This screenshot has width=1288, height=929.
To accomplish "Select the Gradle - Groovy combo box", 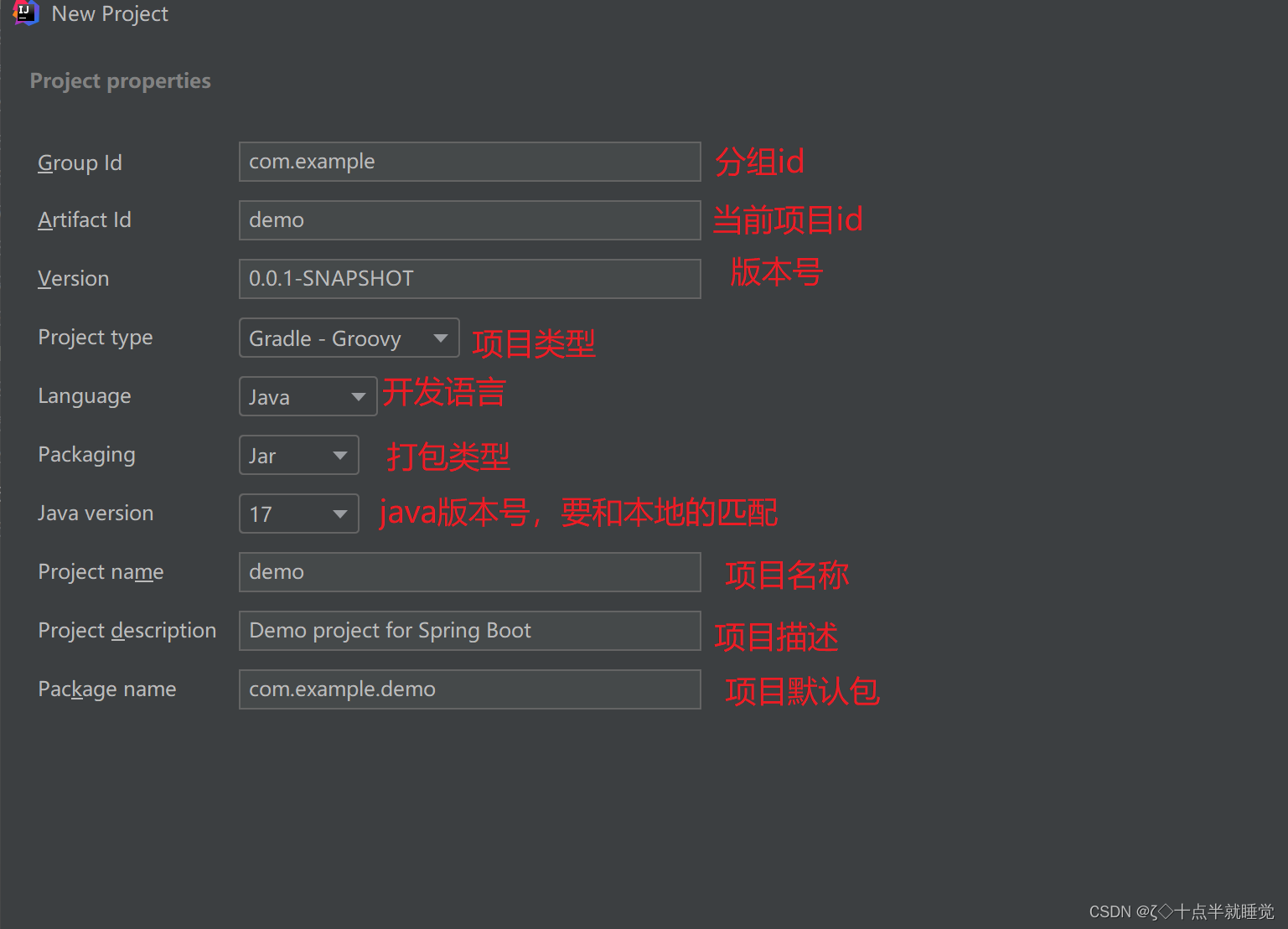I will [349, 338].
